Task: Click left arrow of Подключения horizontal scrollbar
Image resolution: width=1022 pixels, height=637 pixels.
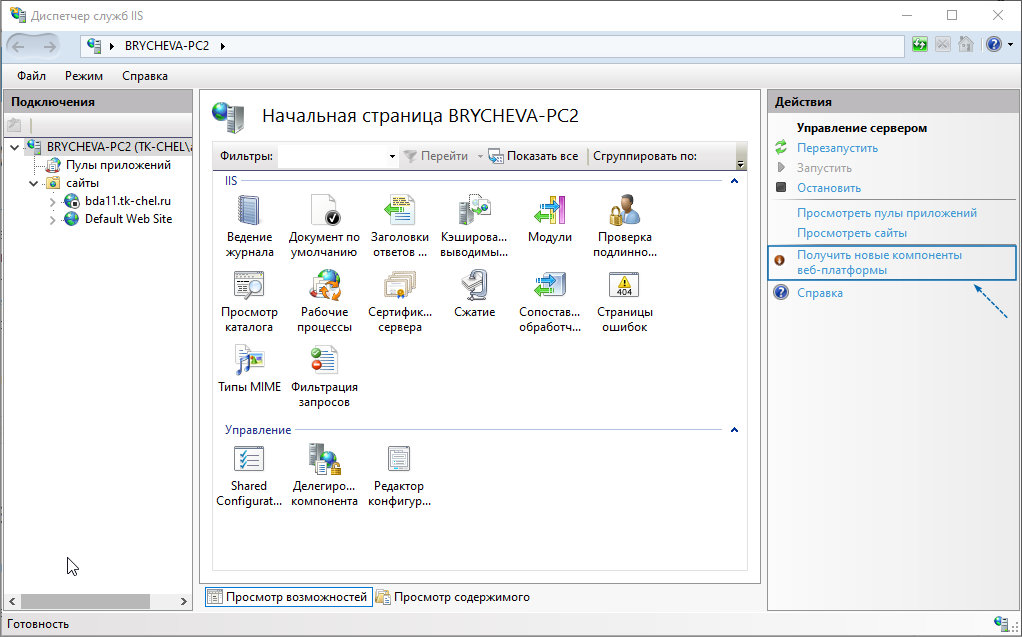Action: (x=12, y=601)
